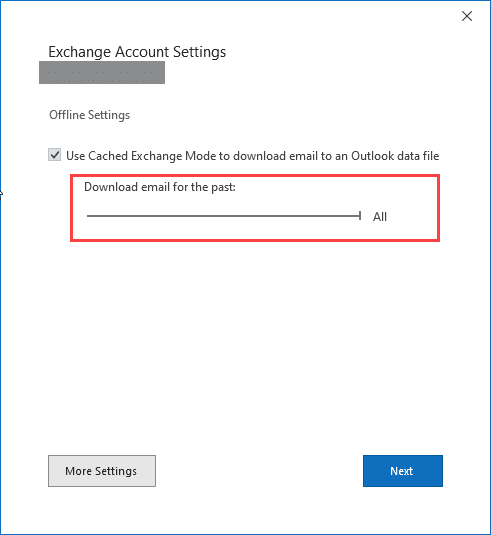
Task: Close the Exchange Account Settings dialog
Action: coord(466,16)
